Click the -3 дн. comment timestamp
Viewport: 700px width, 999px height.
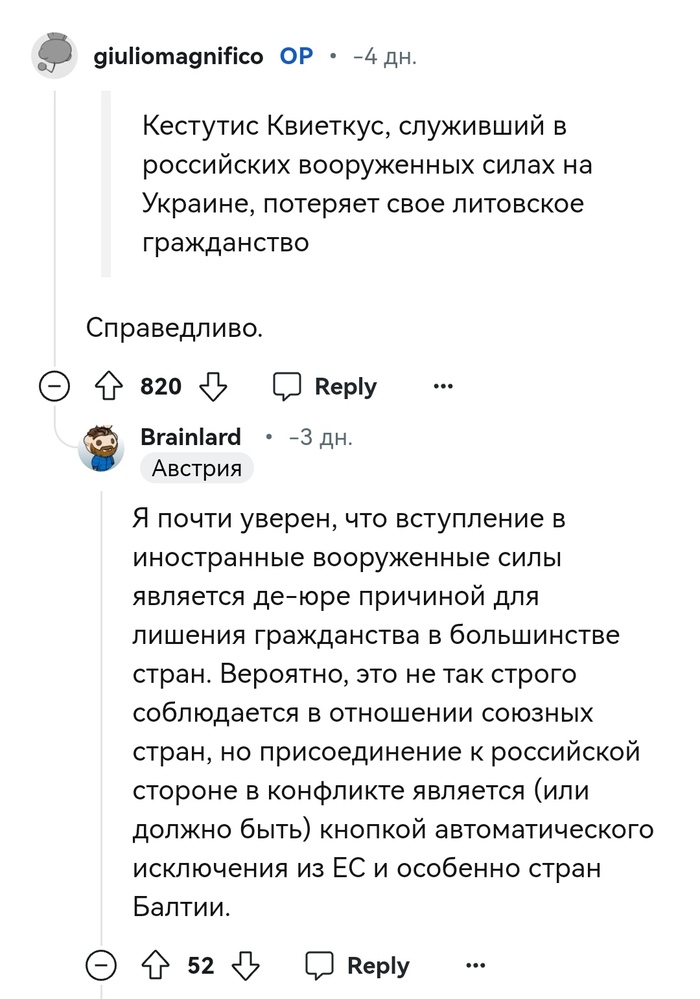click(x=320, y=437)
